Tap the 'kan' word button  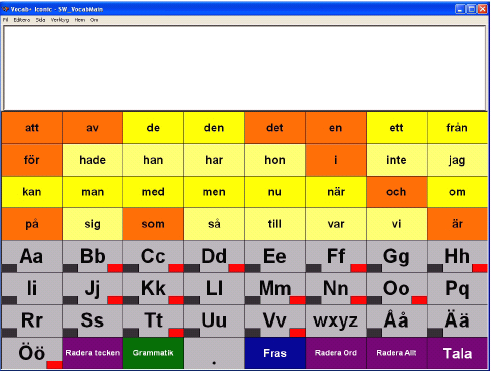click(32, 192)
